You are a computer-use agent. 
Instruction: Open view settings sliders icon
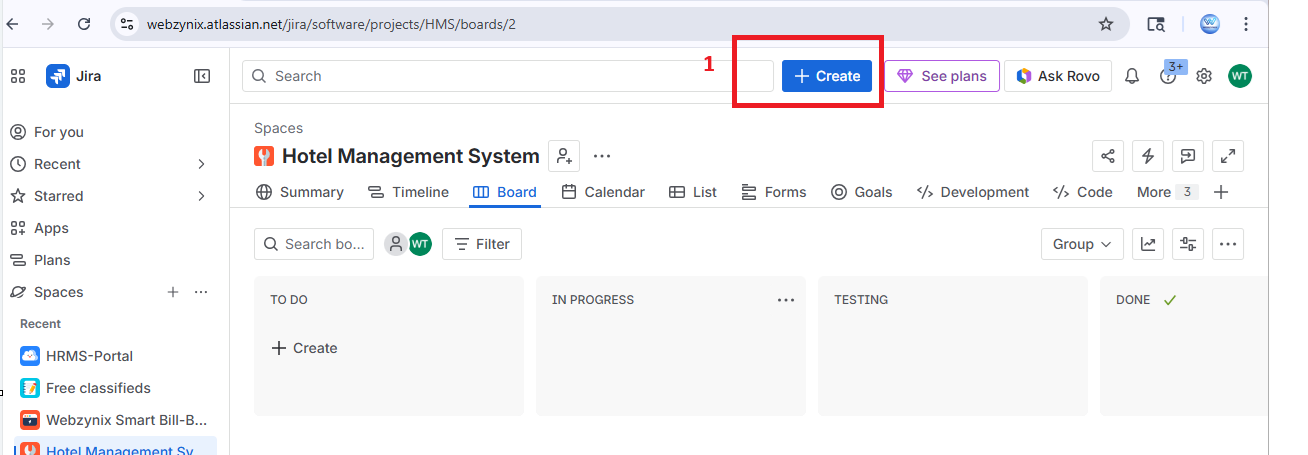(1188, 244)
